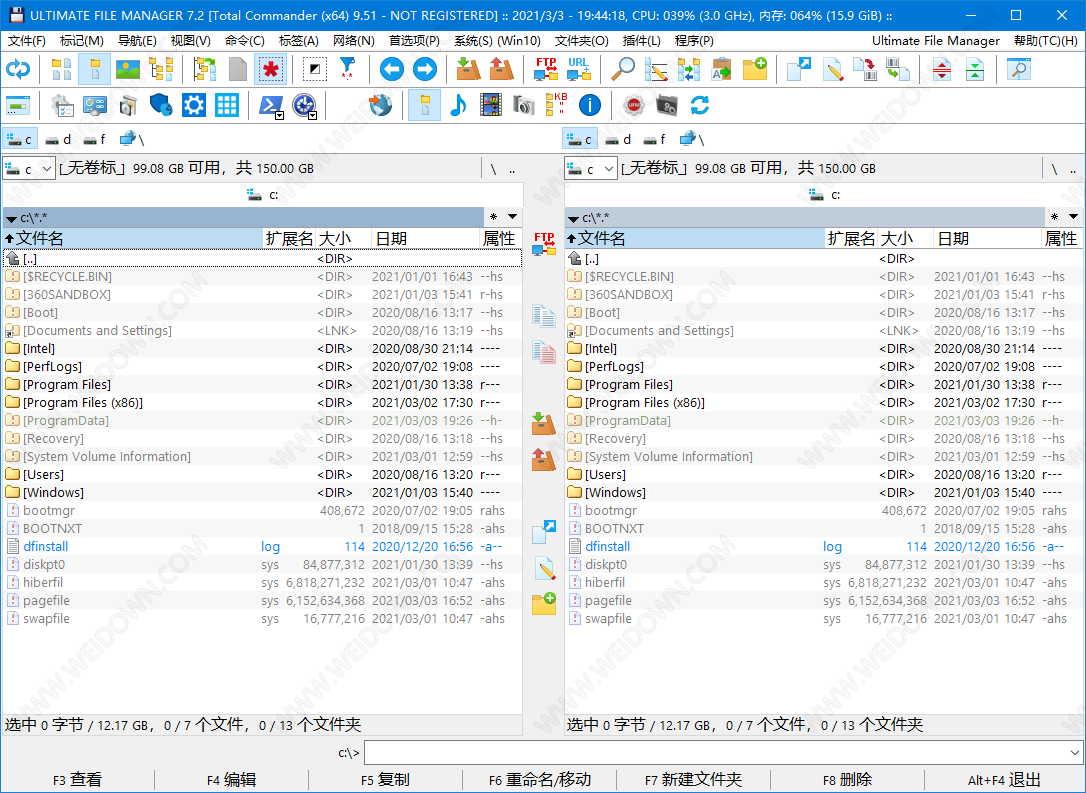Viewport: 1086px width, 793px height.
Task: Click the F4 编辑 button
Action: click(231, 780)
